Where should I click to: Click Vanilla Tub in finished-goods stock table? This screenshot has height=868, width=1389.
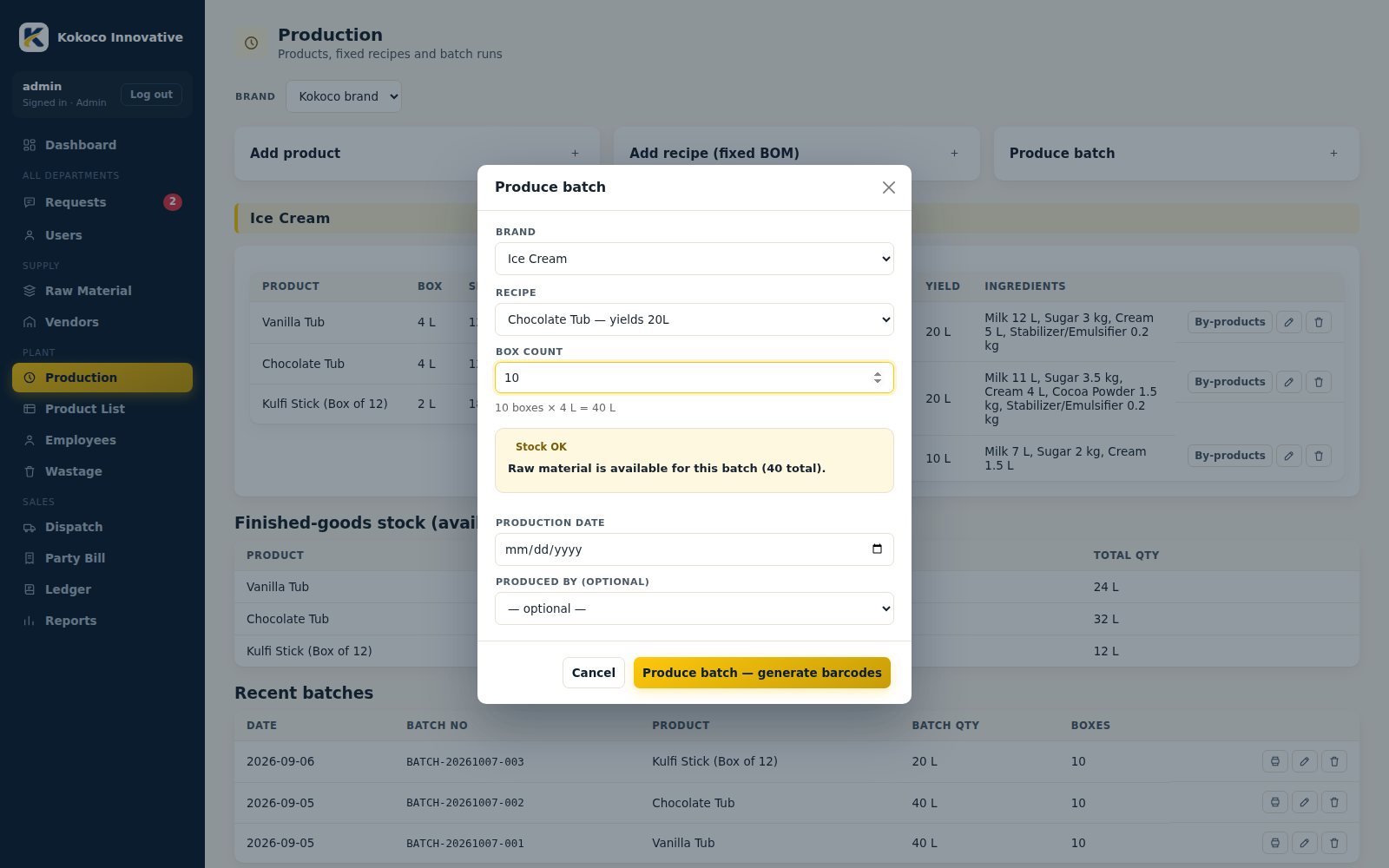tap(278, 587)
